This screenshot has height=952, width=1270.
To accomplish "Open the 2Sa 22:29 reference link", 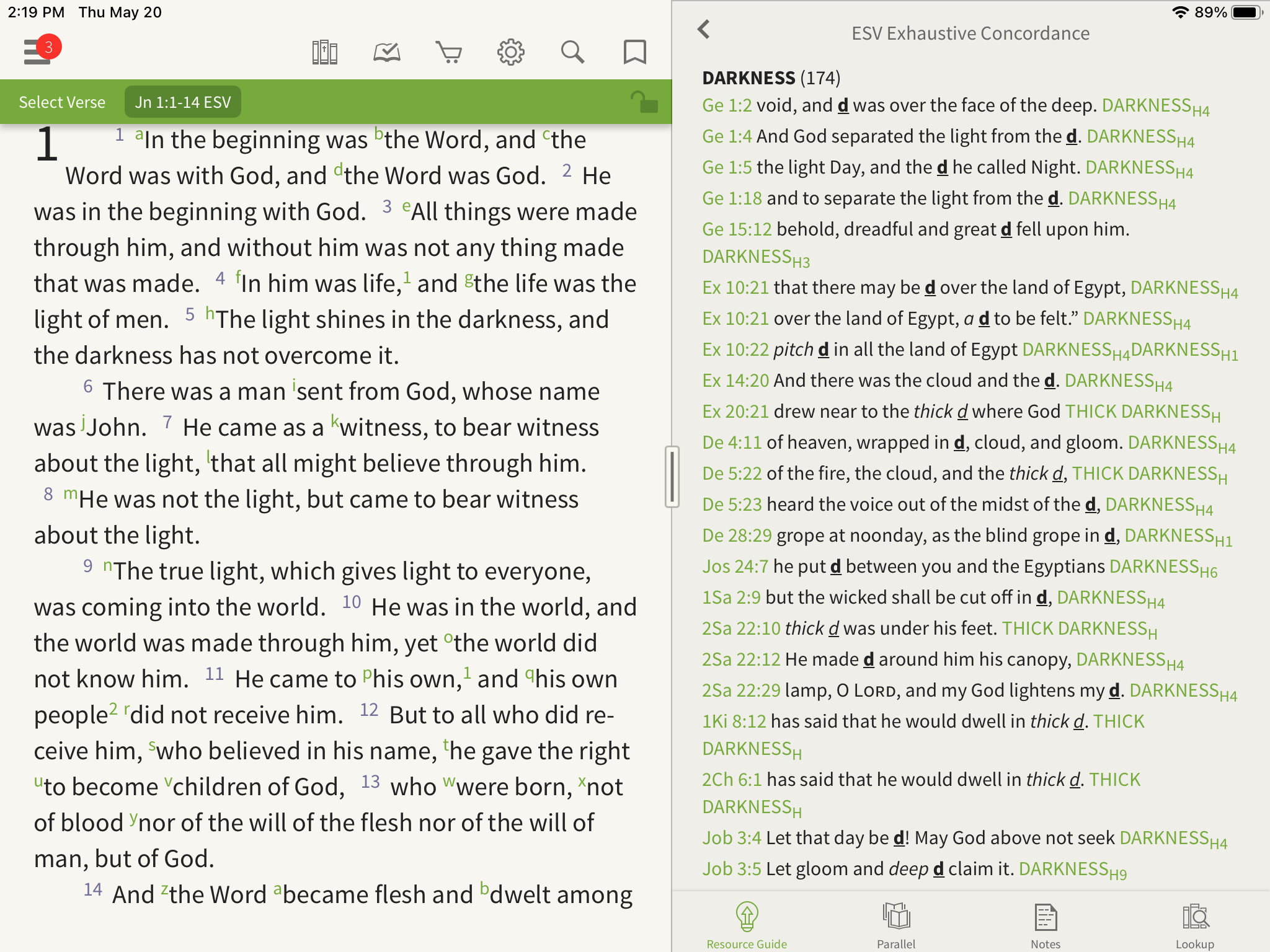I will click(x=741, y=690).
